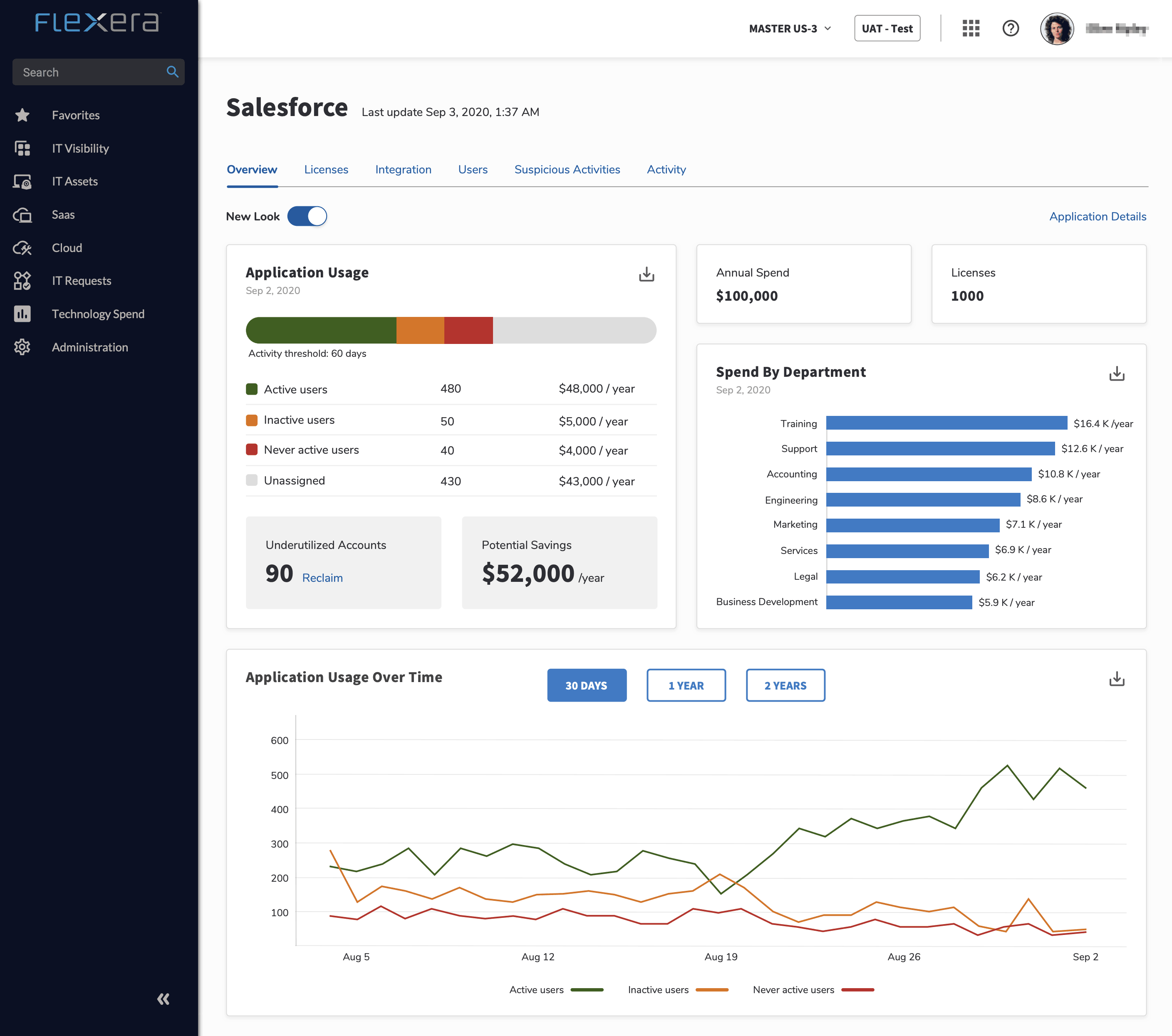The height and width of the screenshot is (1036, 1172).
Task: Open IT Visibility icon in sidebar
Action: tap(22, 148)
